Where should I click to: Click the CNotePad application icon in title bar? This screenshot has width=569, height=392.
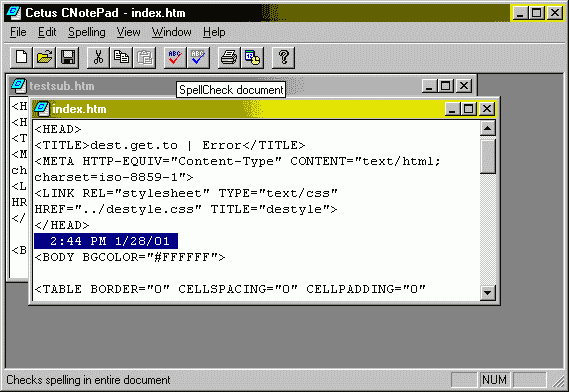14,13
